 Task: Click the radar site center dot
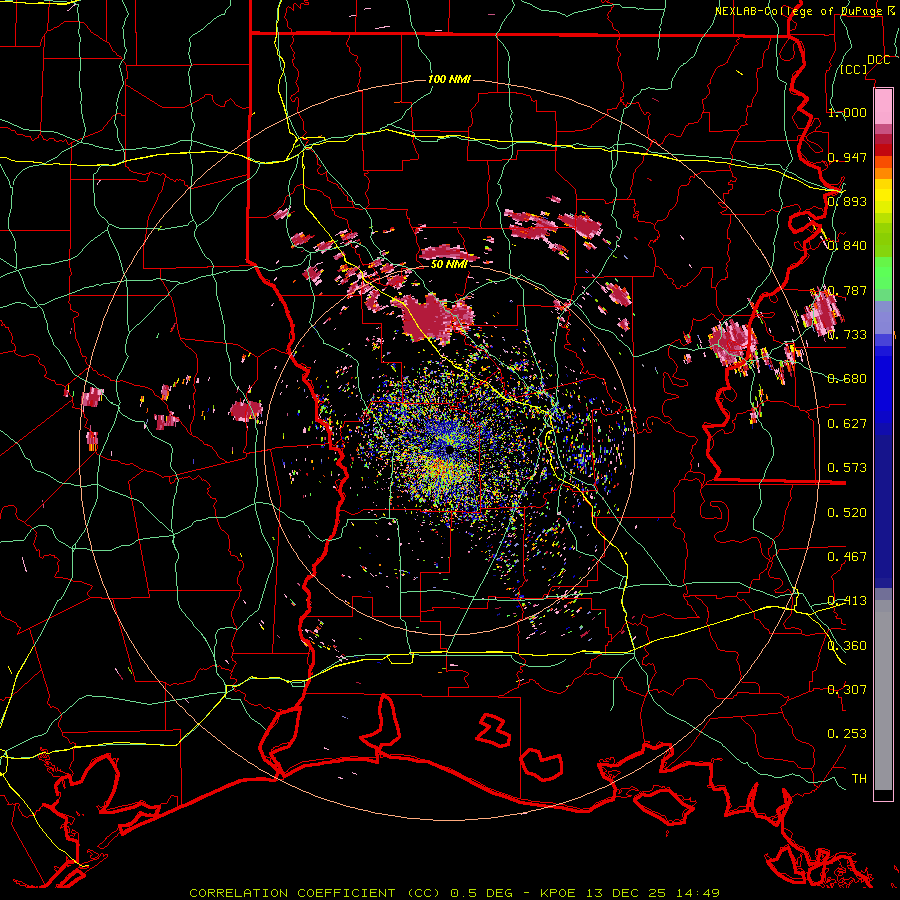tap(449, 450)
